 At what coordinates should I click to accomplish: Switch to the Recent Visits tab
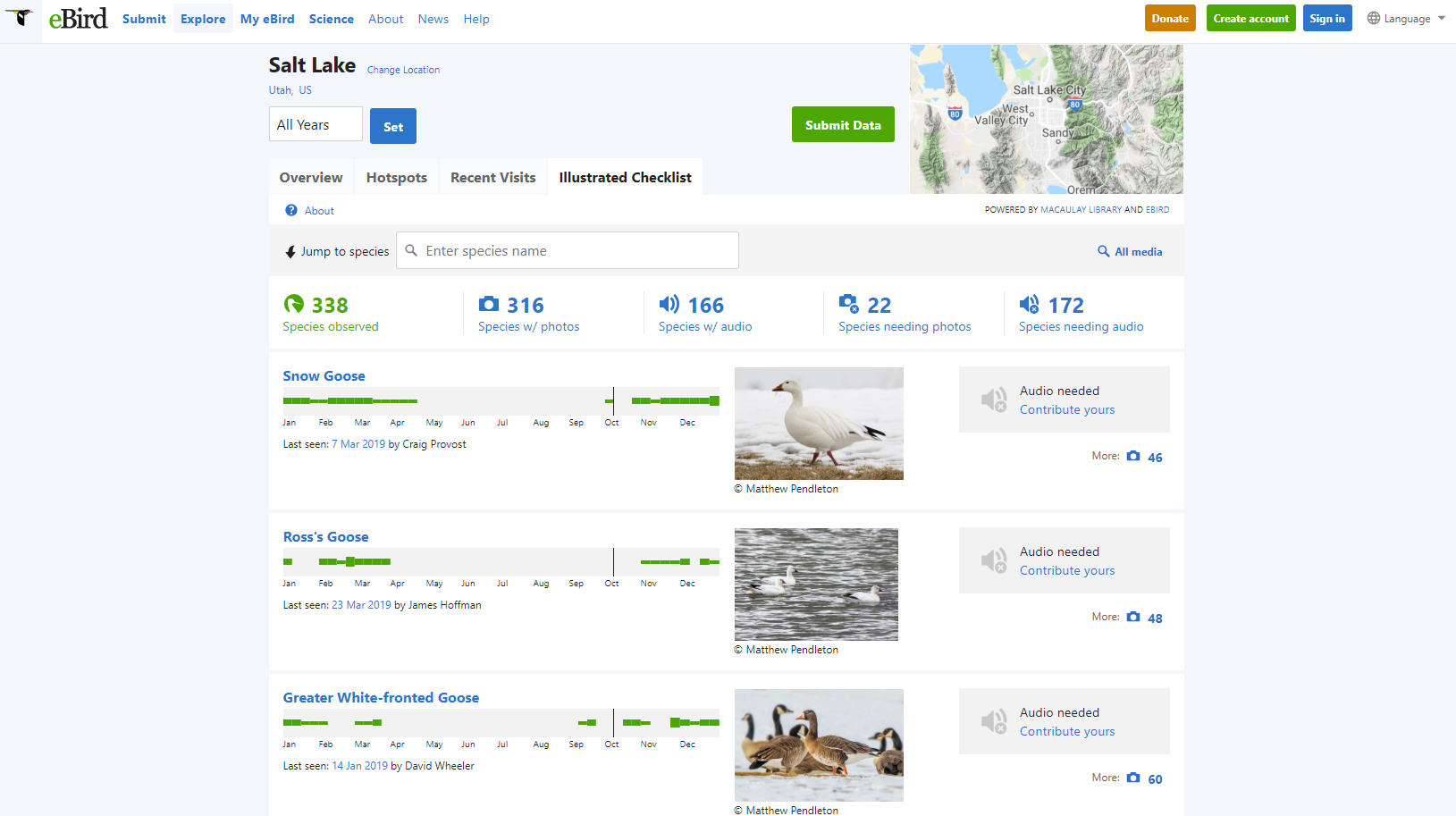tap(492, 178)
